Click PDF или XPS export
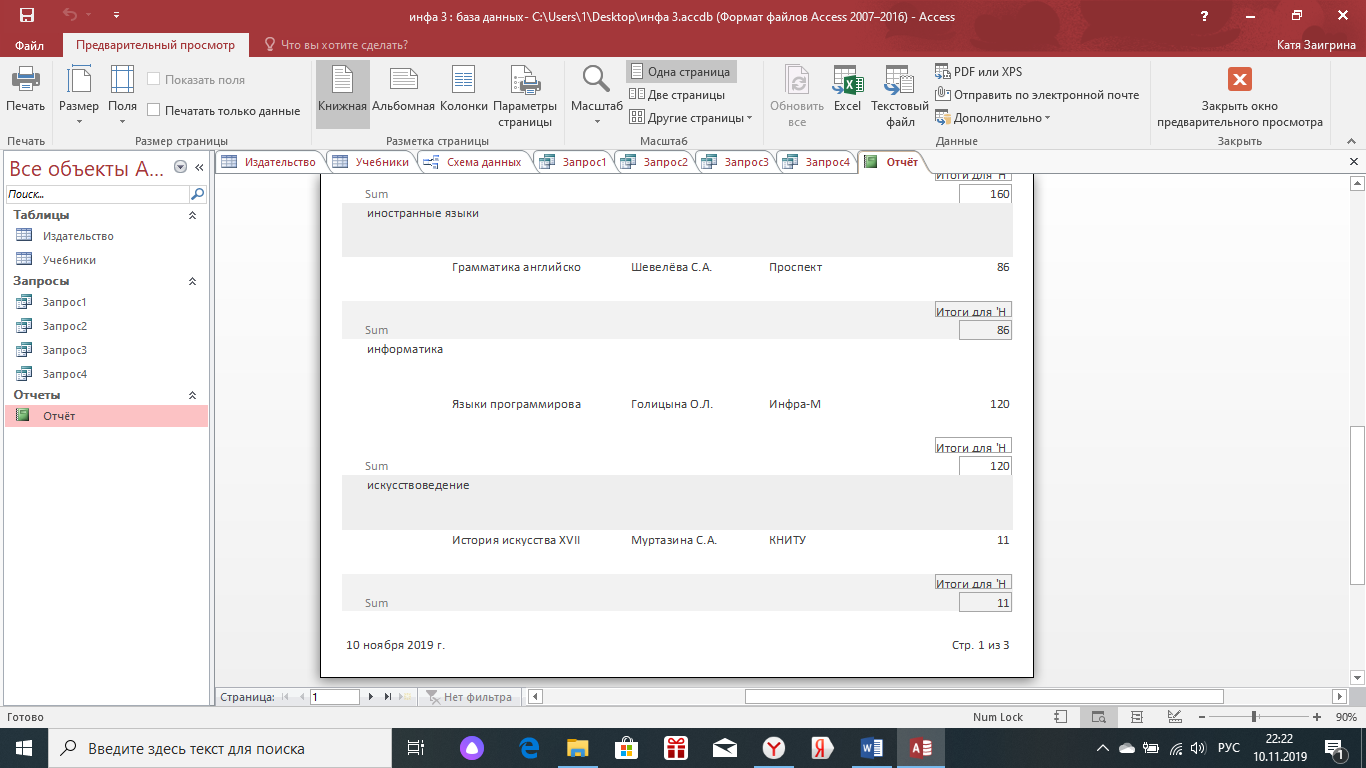The height and width of the screenshot is (768, 1366). [979, 72]
